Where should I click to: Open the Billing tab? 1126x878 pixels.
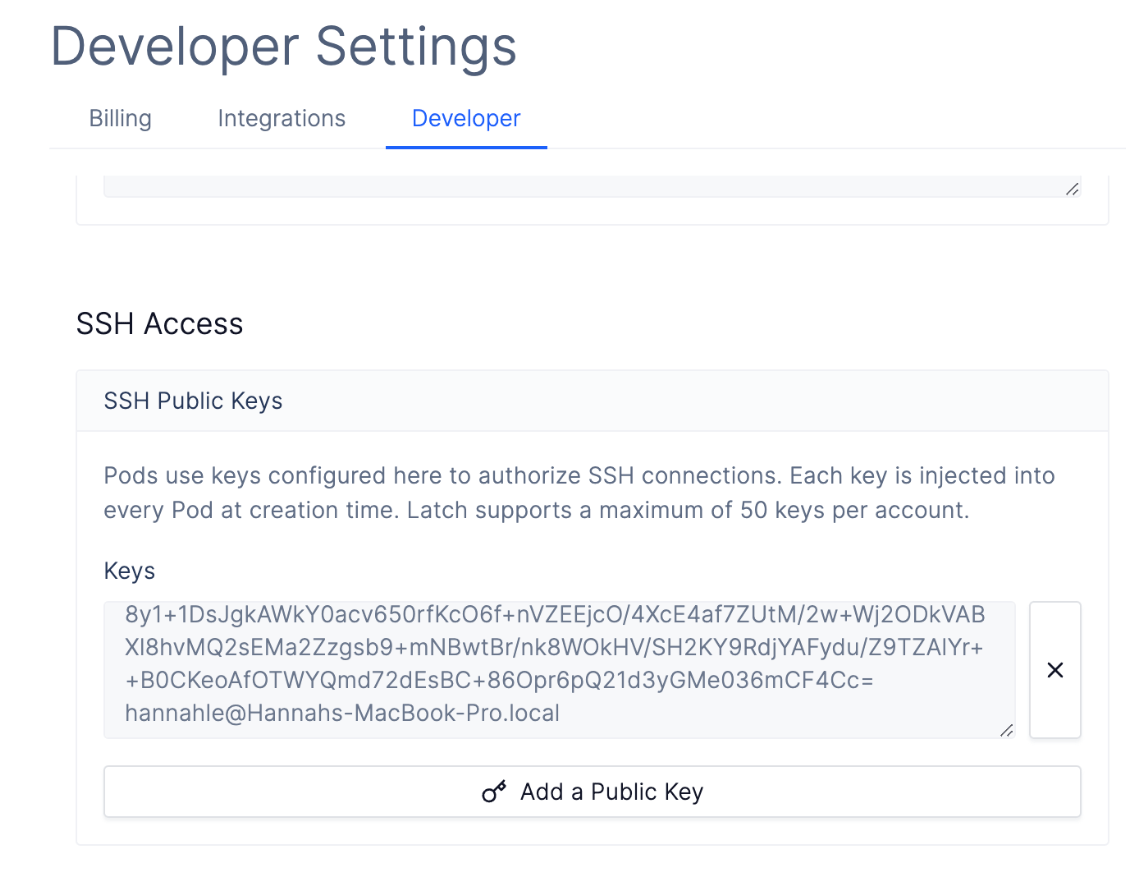pyautogui.click(x=120, y=118)
